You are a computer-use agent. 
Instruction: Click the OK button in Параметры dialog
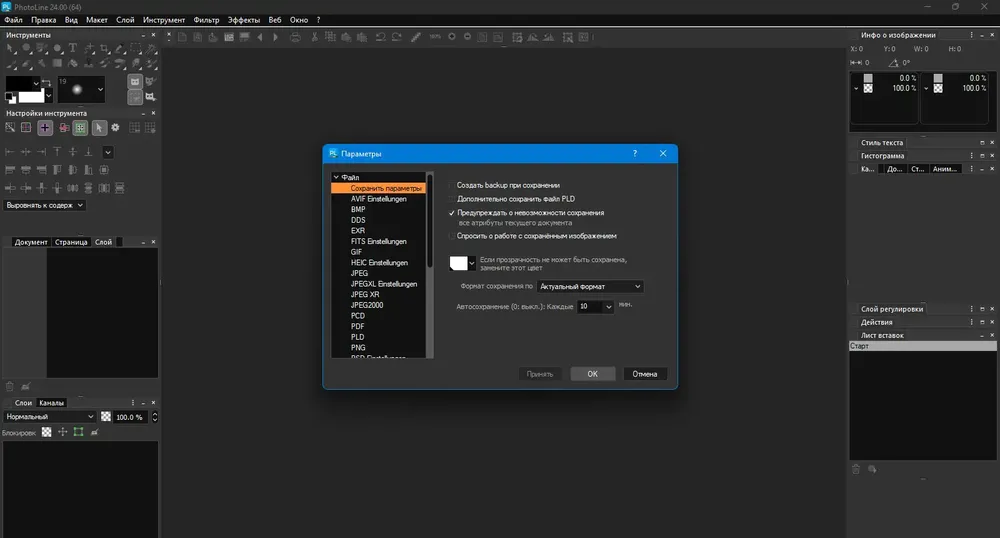click(x=592, y=374)
